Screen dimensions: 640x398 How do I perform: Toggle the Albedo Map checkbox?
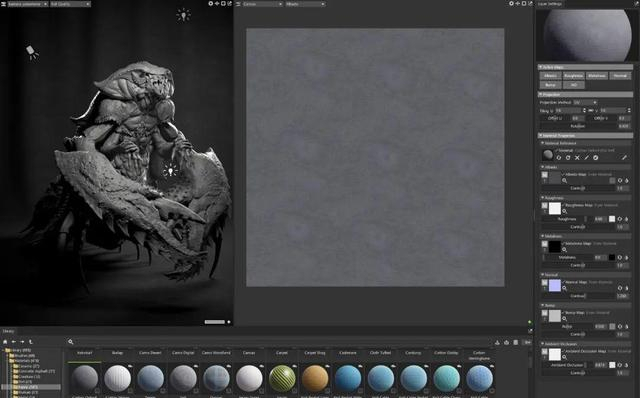click(x=564, y=174)
